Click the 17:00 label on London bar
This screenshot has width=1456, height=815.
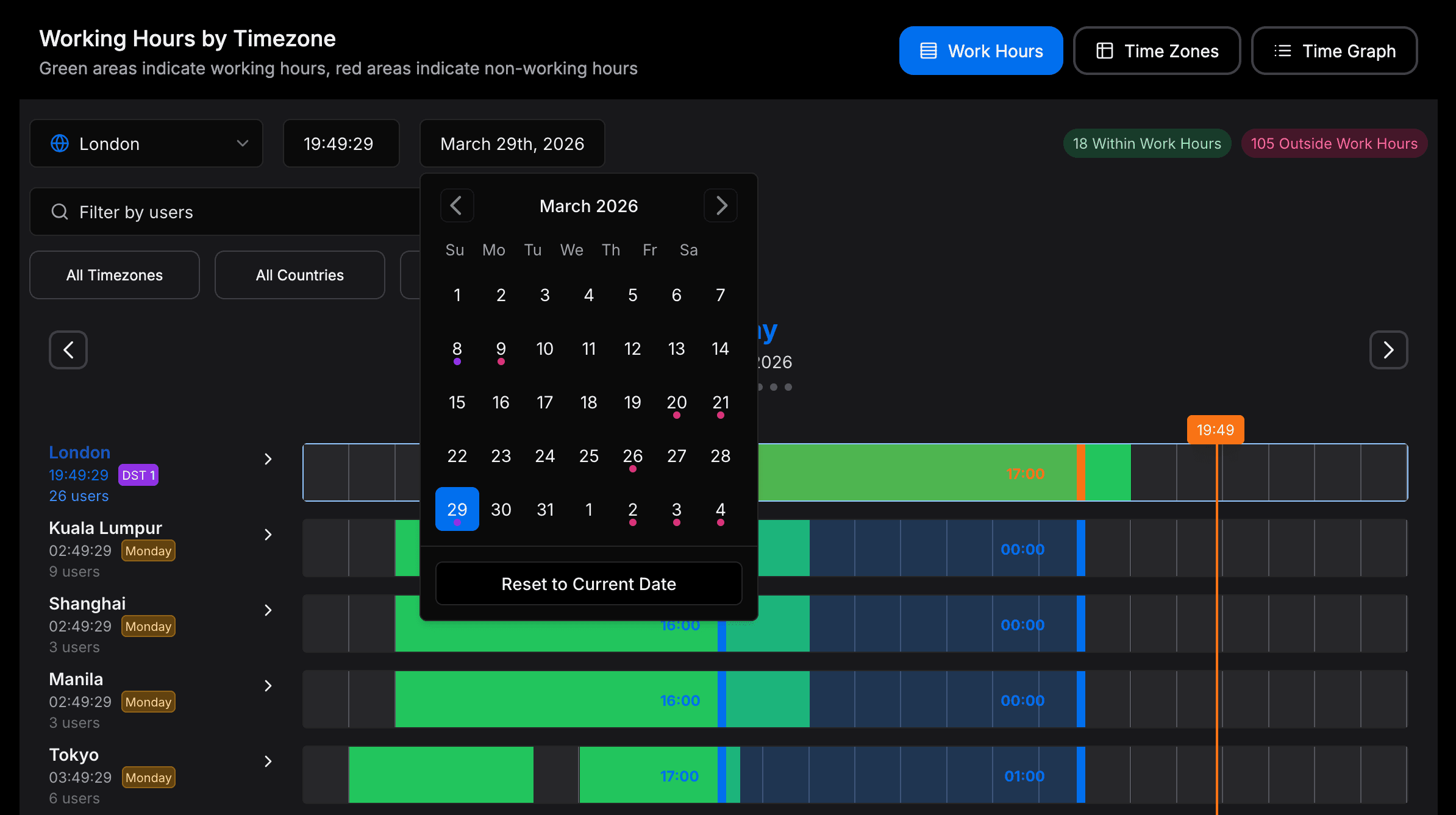click(x=1025, y=474)
